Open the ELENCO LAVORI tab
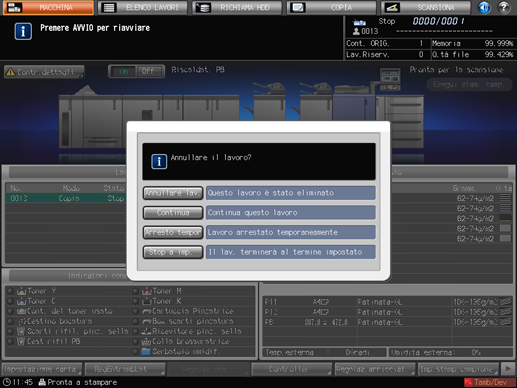 tap(143, 7)
